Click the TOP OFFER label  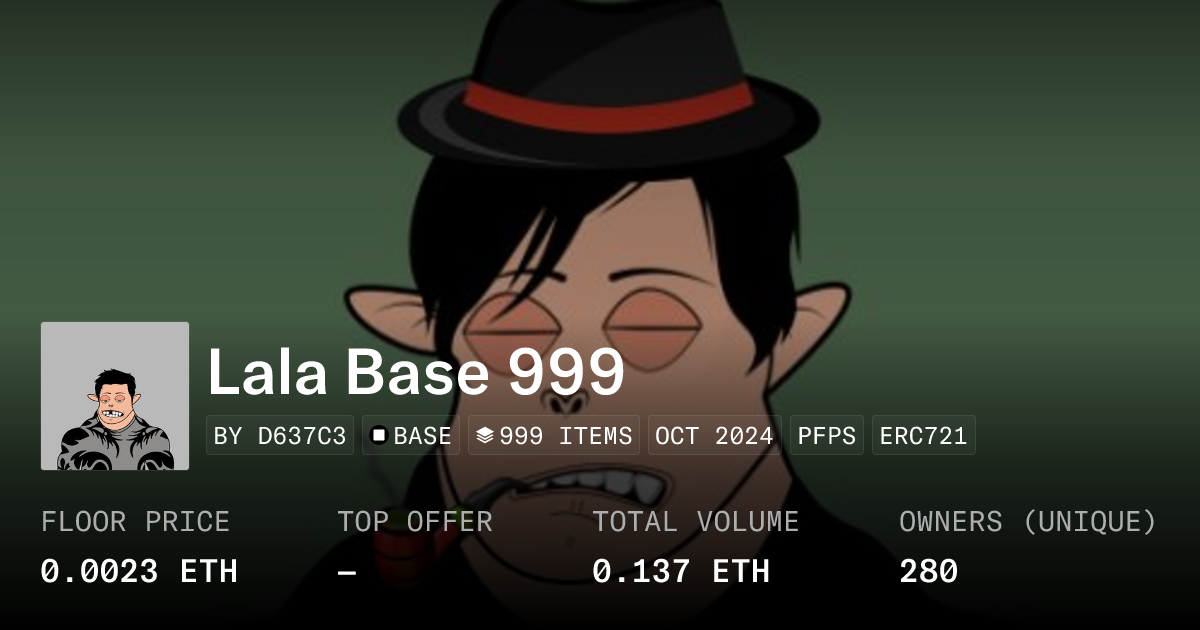pos(415,522)
